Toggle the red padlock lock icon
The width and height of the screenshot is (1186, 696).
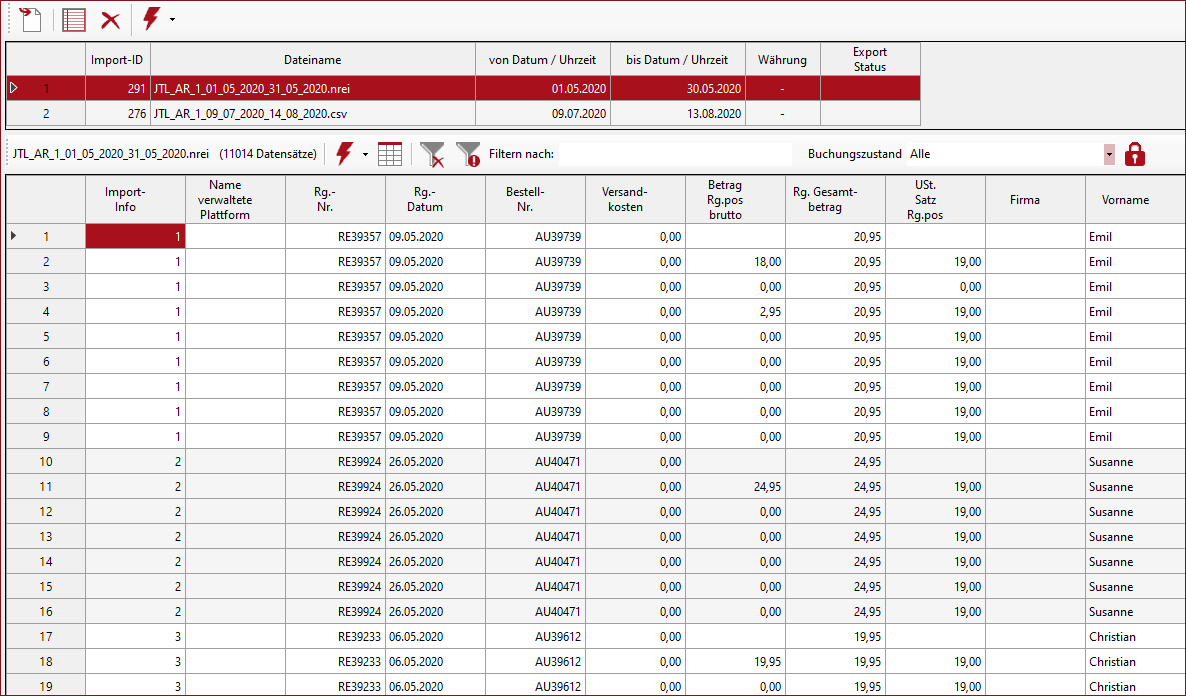pos(1134,154)
